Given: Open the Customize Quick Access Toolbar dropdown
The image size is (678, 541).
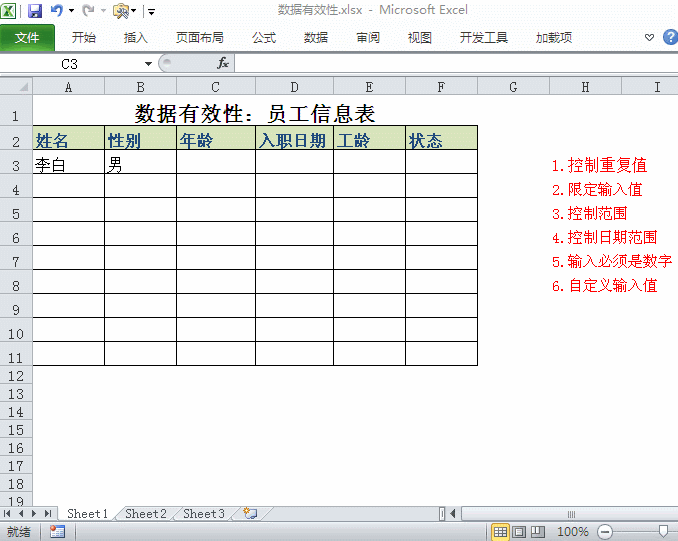Looking at the screenshot, I should coord(151,11).
